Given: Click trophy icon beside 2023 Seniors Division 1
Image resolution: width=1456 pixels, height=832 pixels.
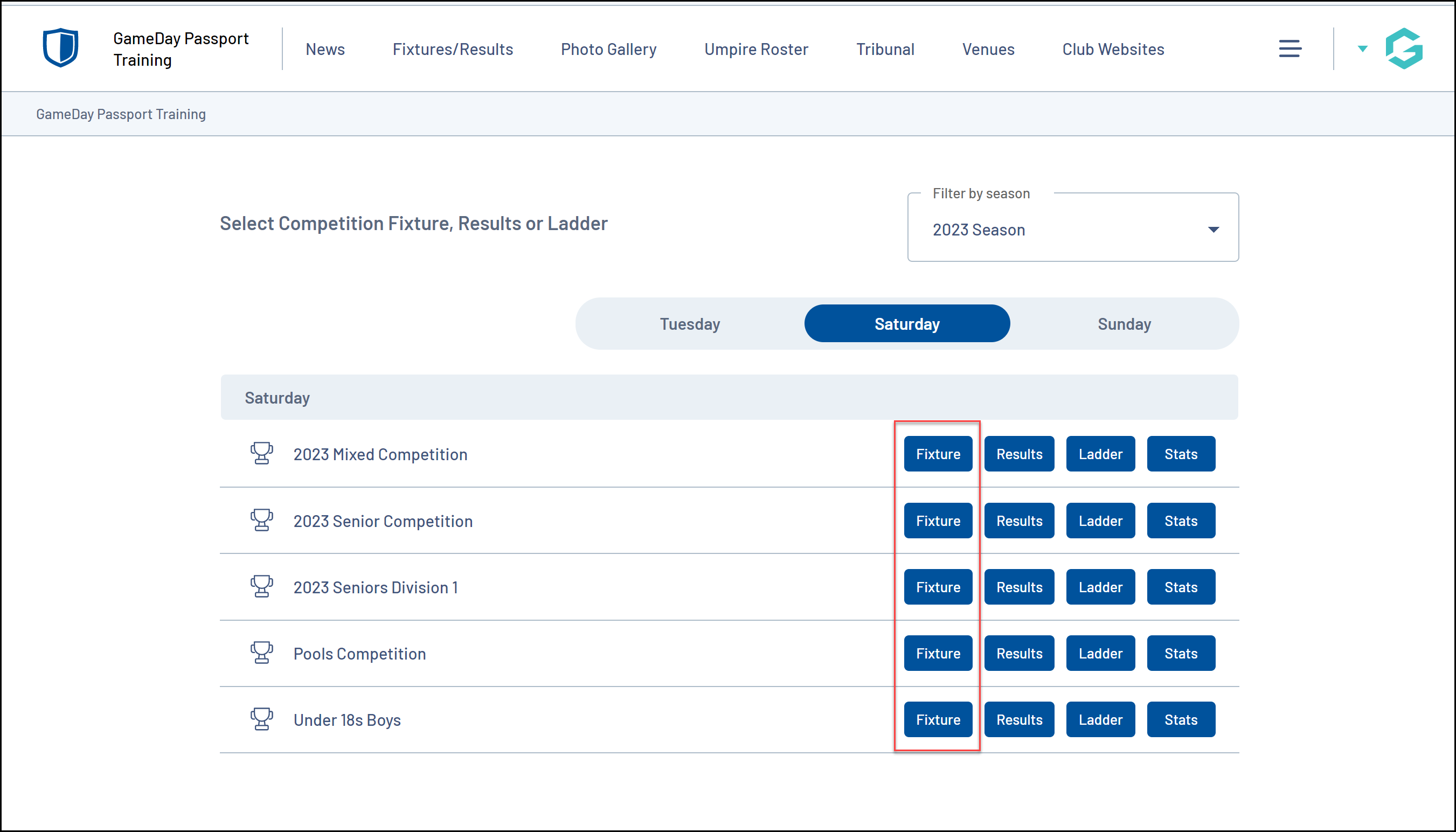Looking at the screenshot, I should tap(262, 587).
